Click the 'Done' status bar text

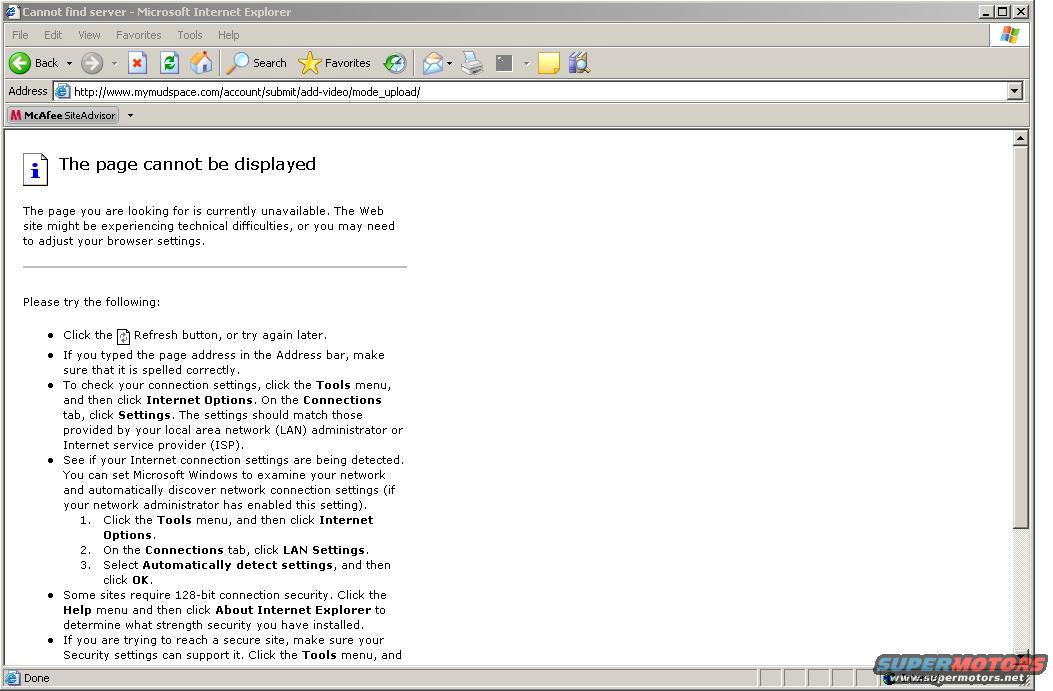point(36,678)
